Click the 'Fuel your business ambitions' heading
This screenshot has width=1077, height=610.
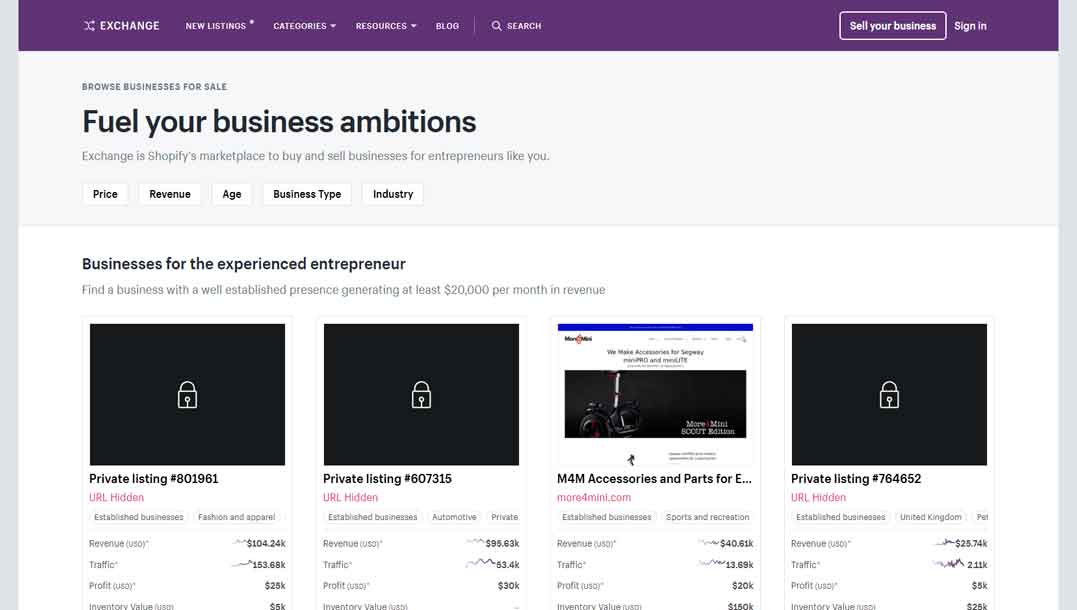[x=279, y=122]
